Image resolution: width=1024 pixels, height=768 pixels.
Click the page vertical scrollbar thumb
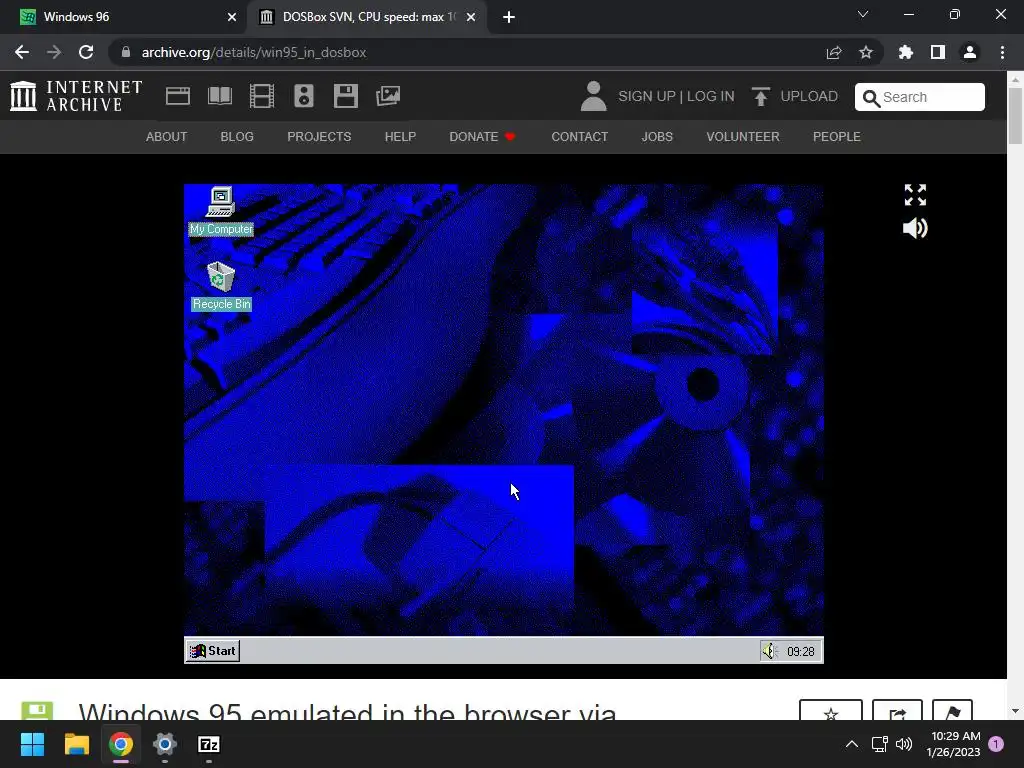tap(1016, 116)
